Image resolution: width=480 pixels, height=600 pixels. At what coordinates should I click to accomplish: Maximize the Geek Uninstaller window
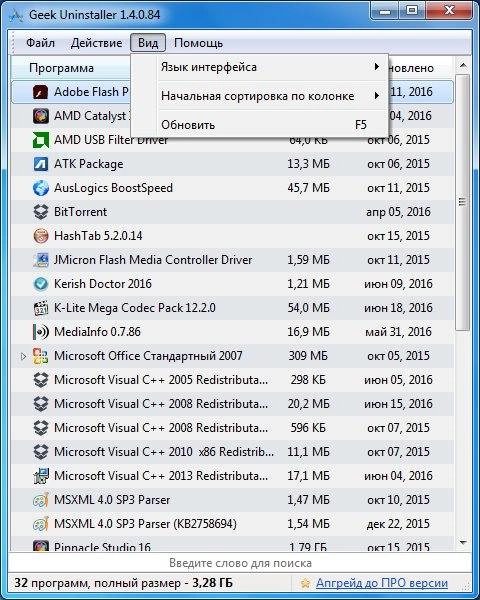point(412,10)
